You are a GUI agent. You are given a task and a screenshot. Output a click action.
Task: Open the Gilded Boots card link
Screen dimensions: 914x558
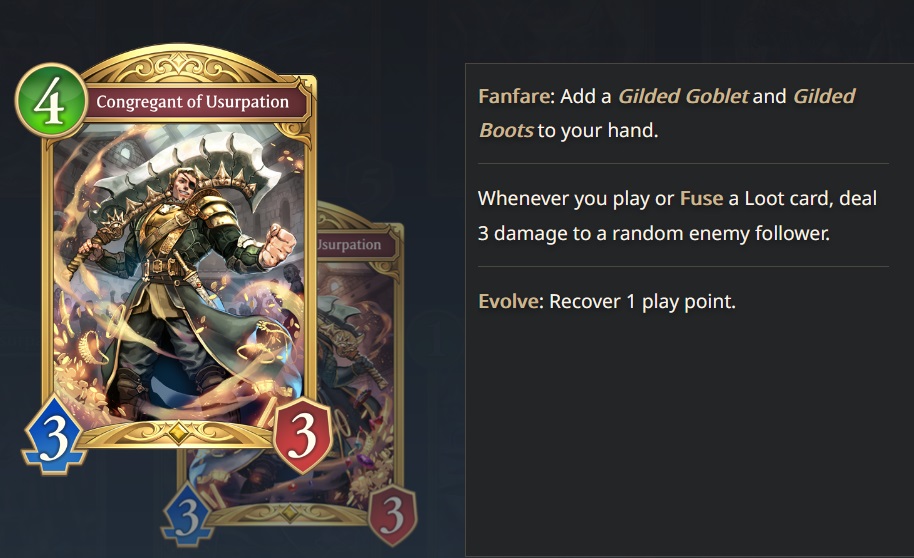coord(667,113)
